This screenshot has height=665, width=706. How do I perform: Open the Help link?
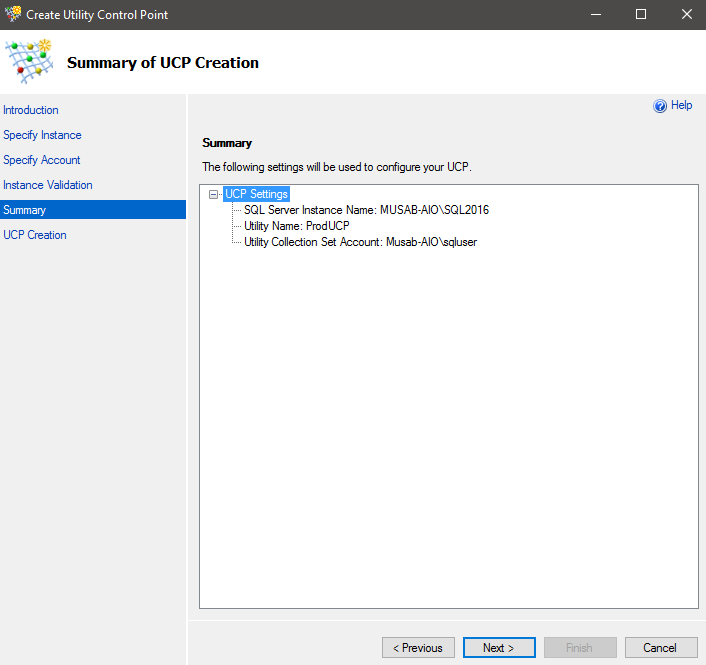tap(681, 105)
